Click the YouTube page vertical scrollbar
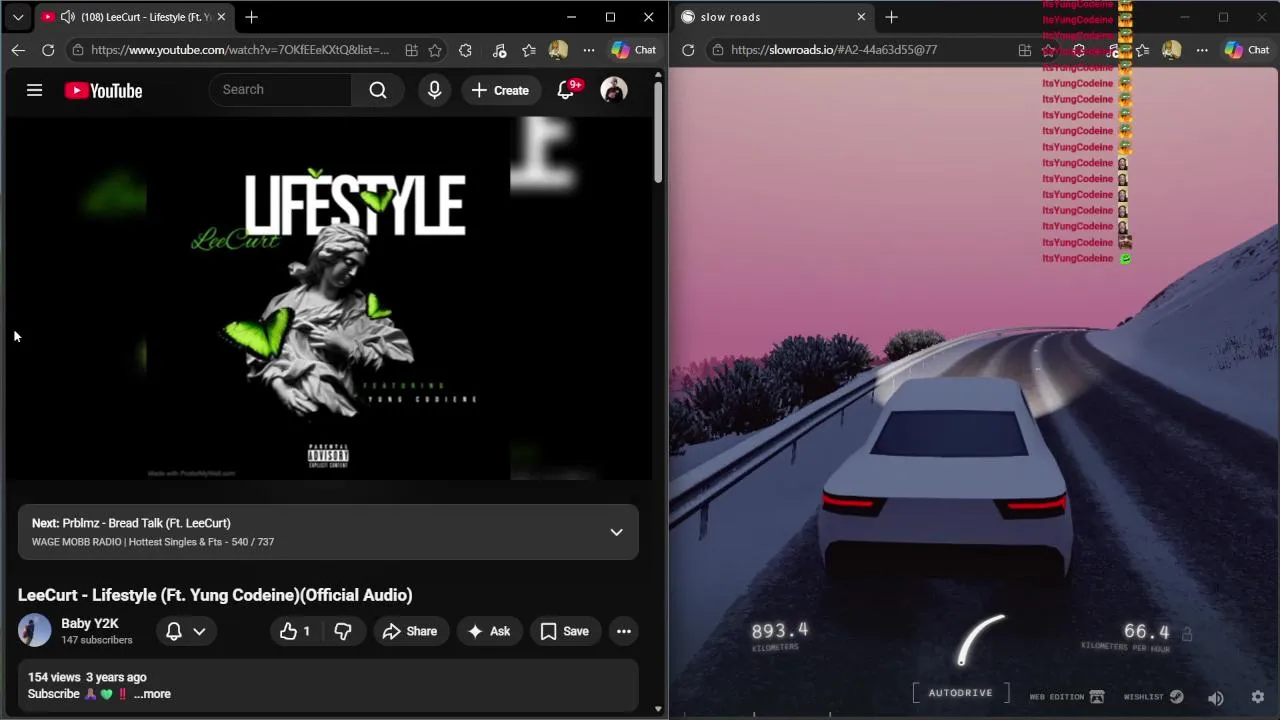 pos(658,132)
